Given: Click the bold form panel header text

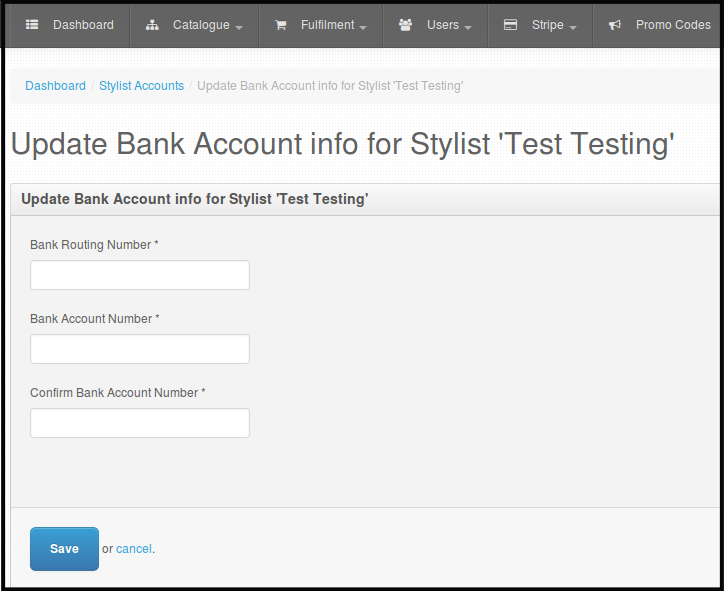Looking at the screenshot, I should coord(194,199).
